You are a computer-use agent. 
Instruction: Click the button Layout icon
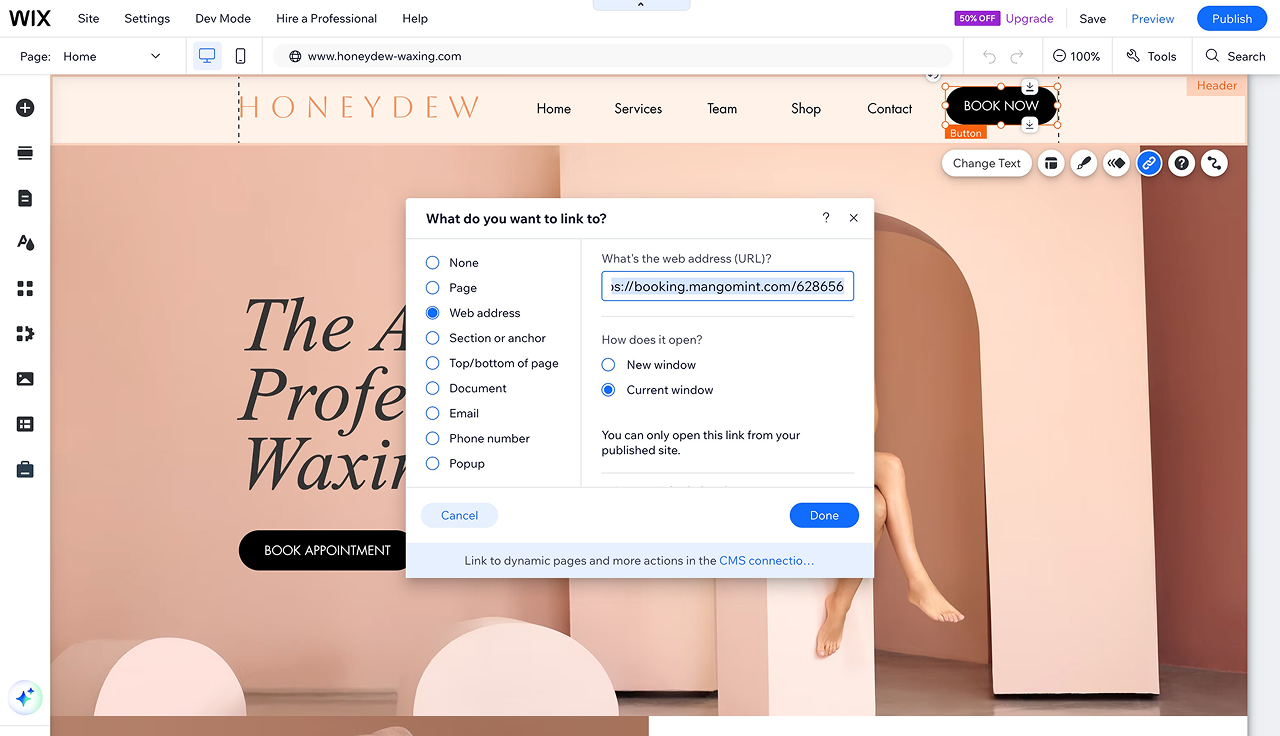click(1050, 163)
